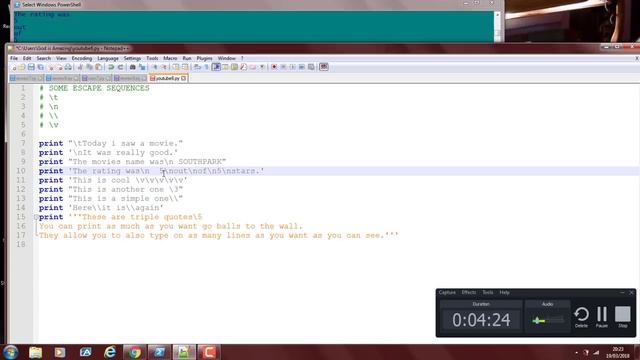640x360 pixels.
Task: Click the Replace toolbar icon
Action: (142, 67)
